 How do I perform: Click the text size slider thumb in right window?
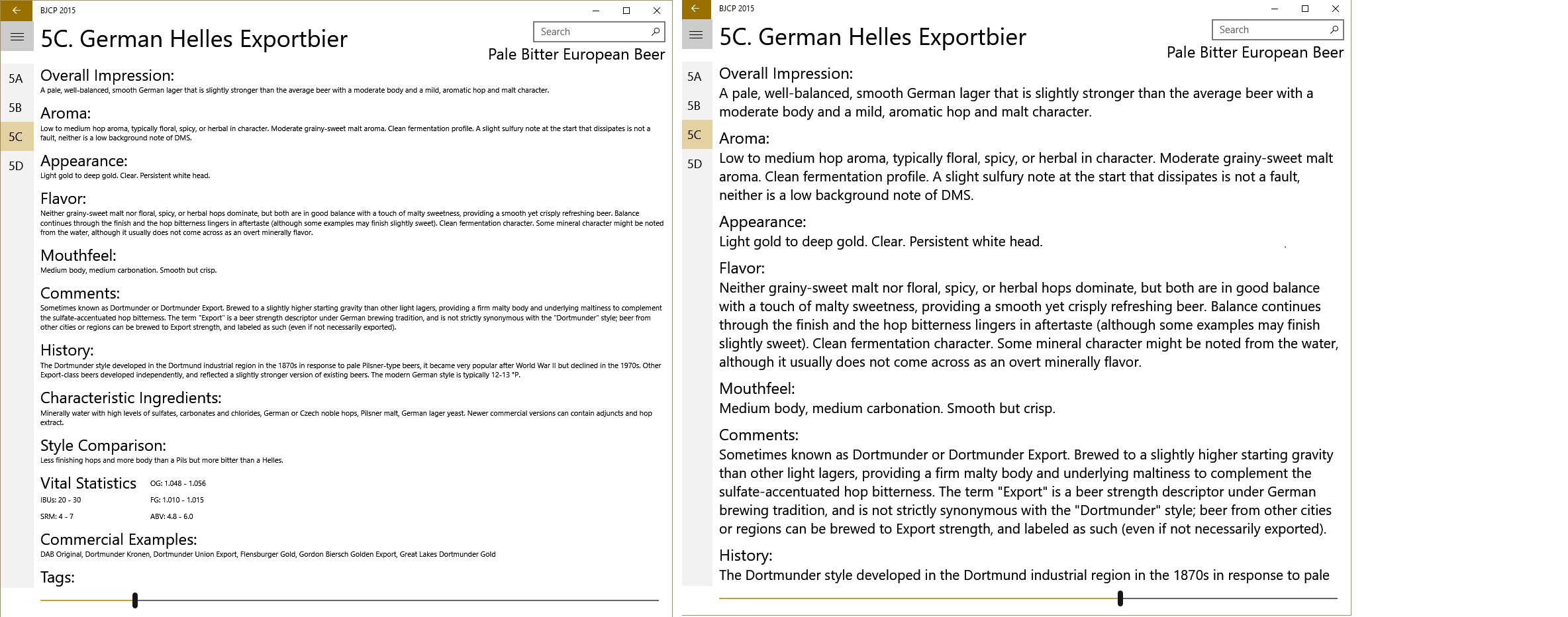pos(1120,598)
